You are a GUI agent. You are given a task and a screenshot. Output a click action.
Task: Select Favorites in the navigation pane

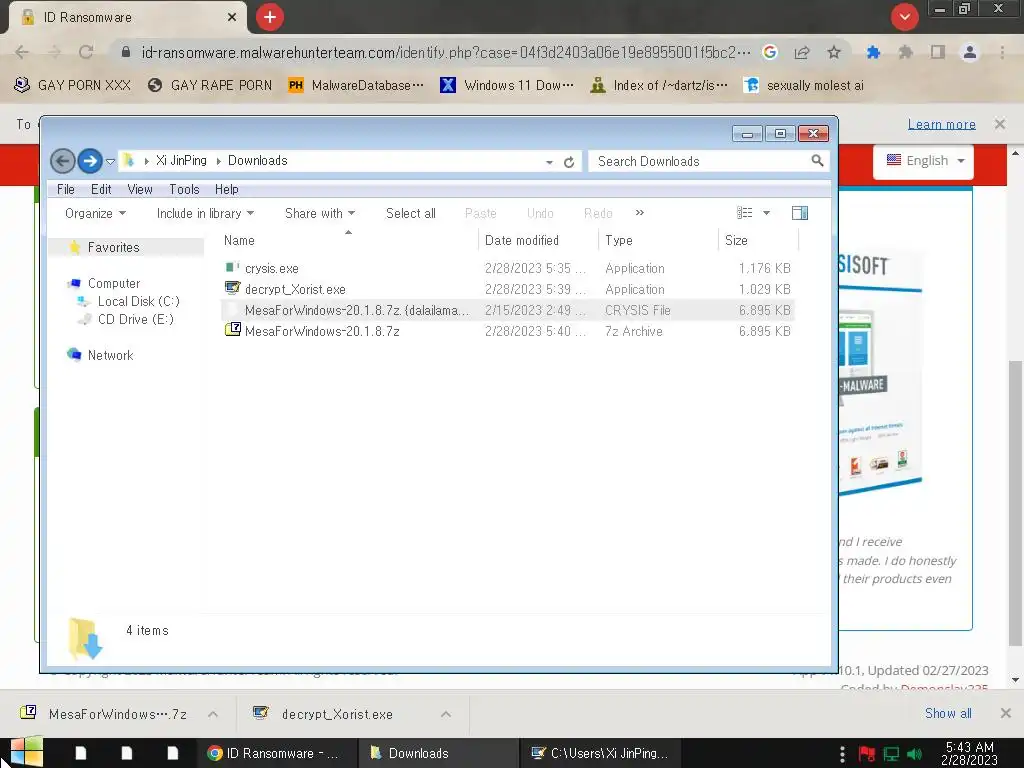114,248
